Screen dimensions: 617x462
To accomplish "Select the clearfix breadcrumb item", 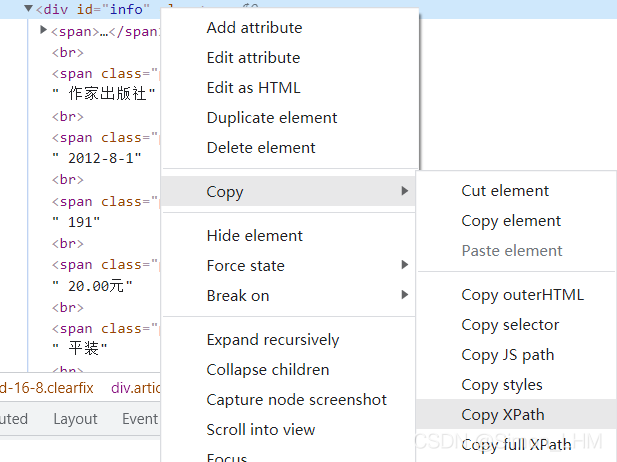I will click(47, 388).
